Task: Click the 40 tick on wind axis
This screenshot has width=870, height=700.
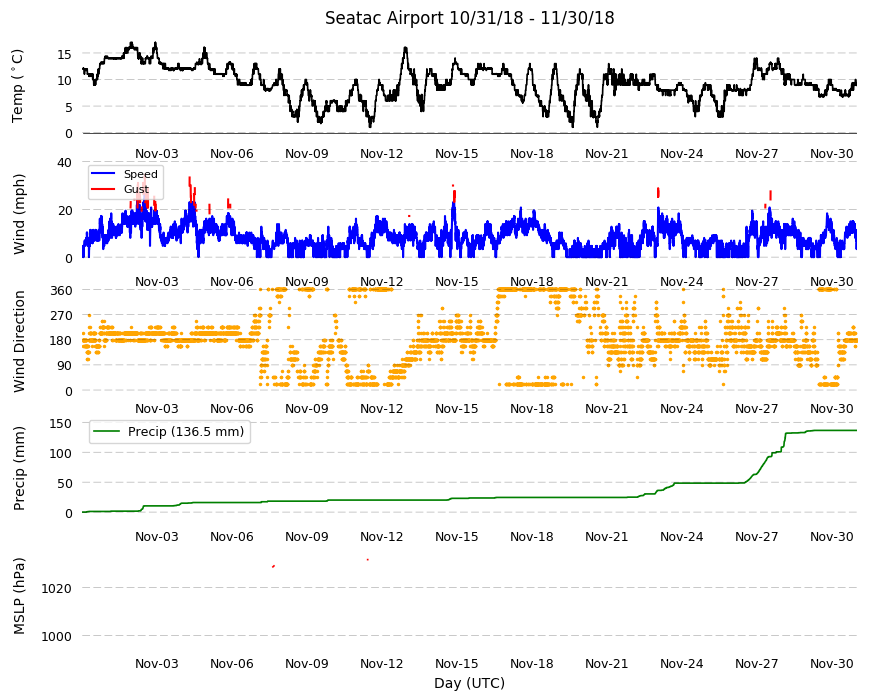Action: click(x=64, y=163)
